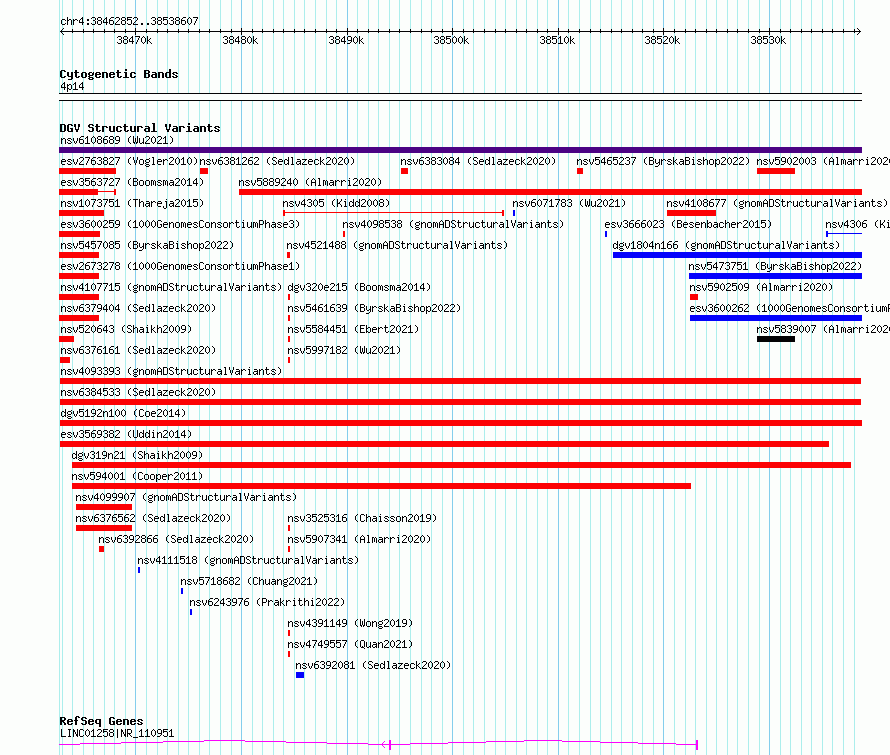Select the red nsv594001 variant bar
This screenshot has height=755, width=890.
(381, 486)
